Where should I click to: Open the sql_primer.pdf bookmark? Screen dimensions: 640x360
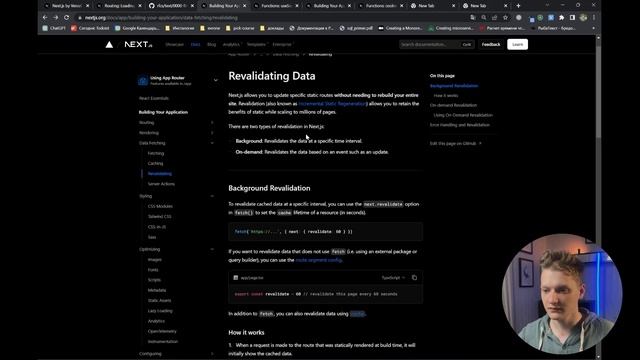(356, 28)
